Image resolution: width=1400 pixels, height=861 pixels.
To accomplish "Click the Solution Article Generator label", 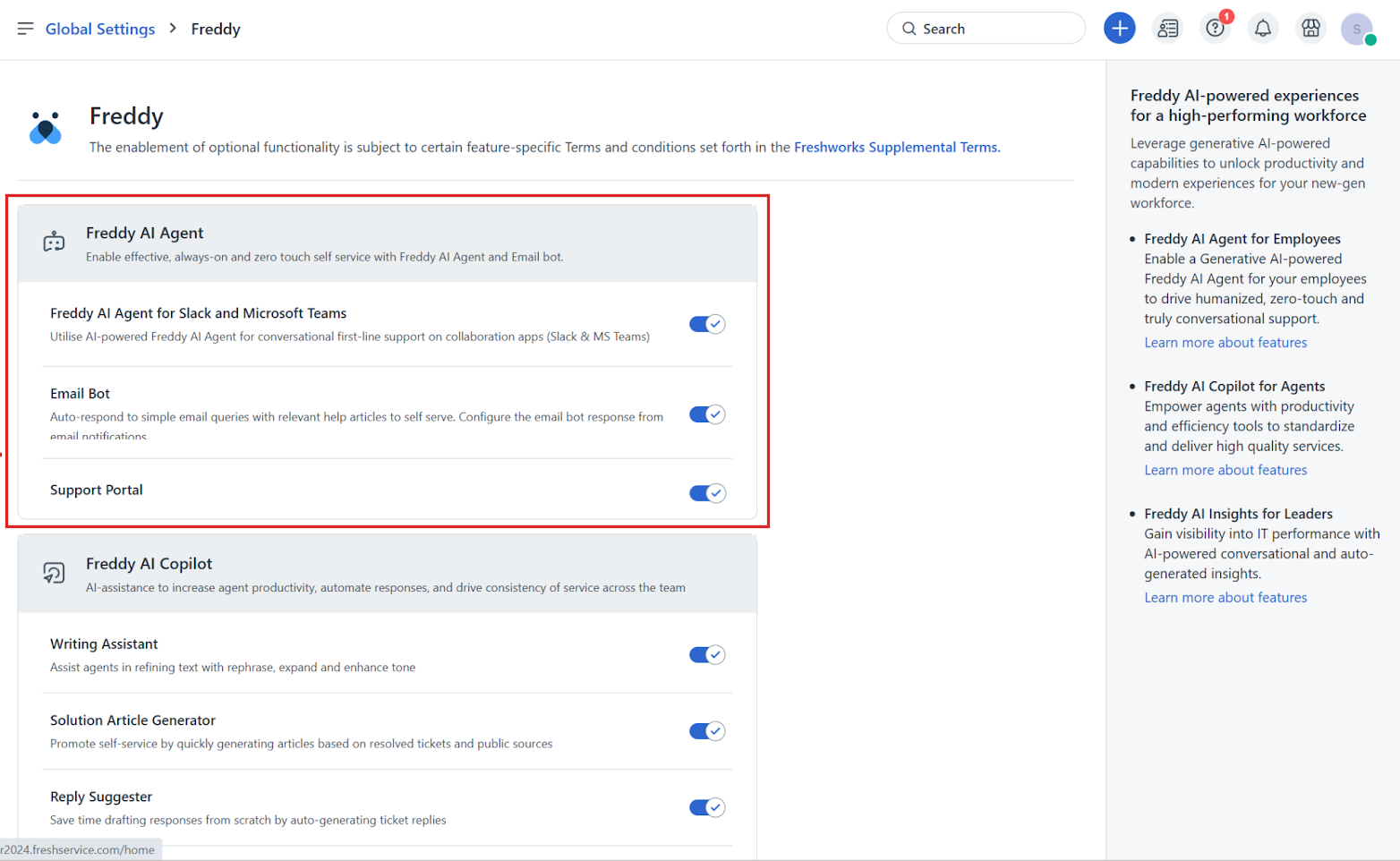I will pos(132,720).
